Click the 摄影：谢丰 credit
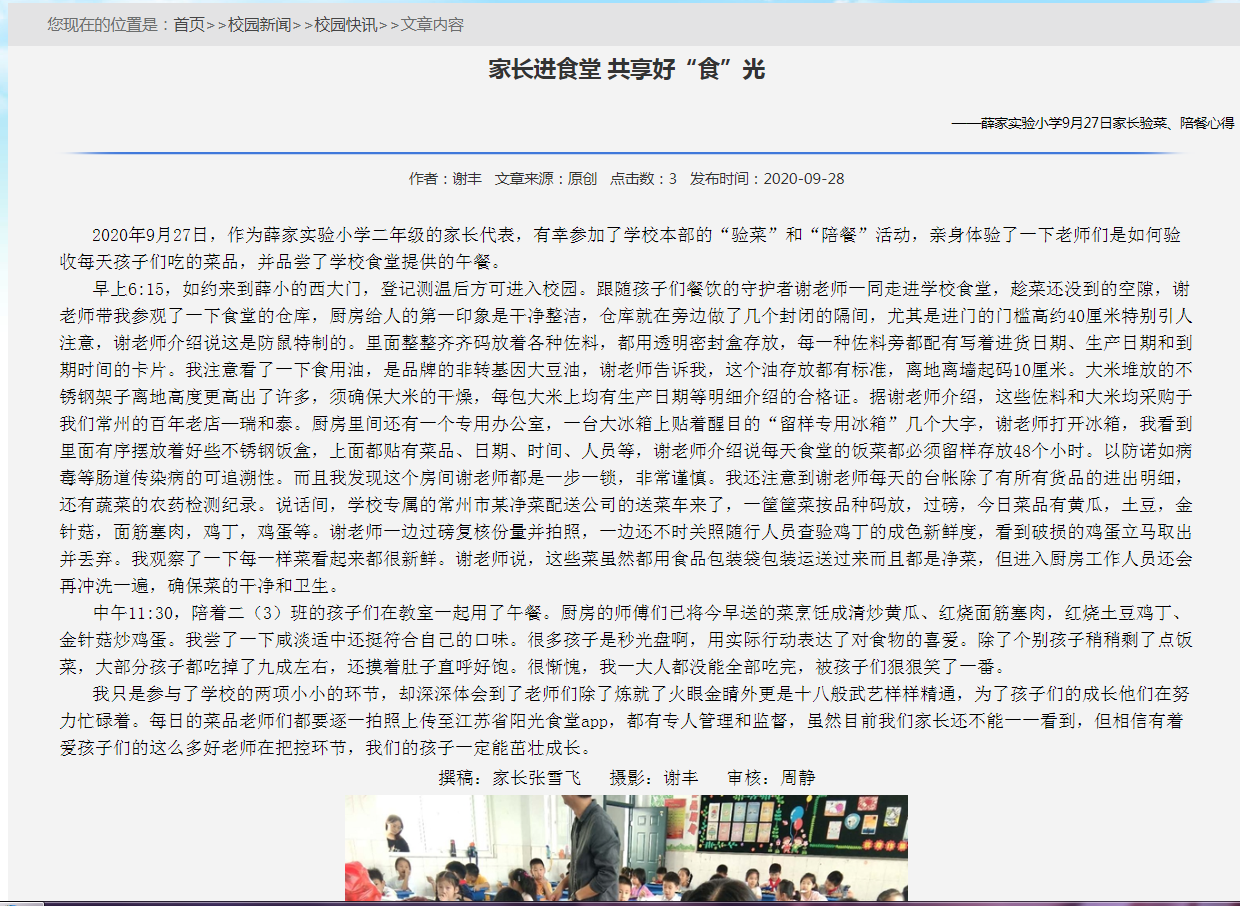This screenshot has height=906, width=1240. point(654,777)
